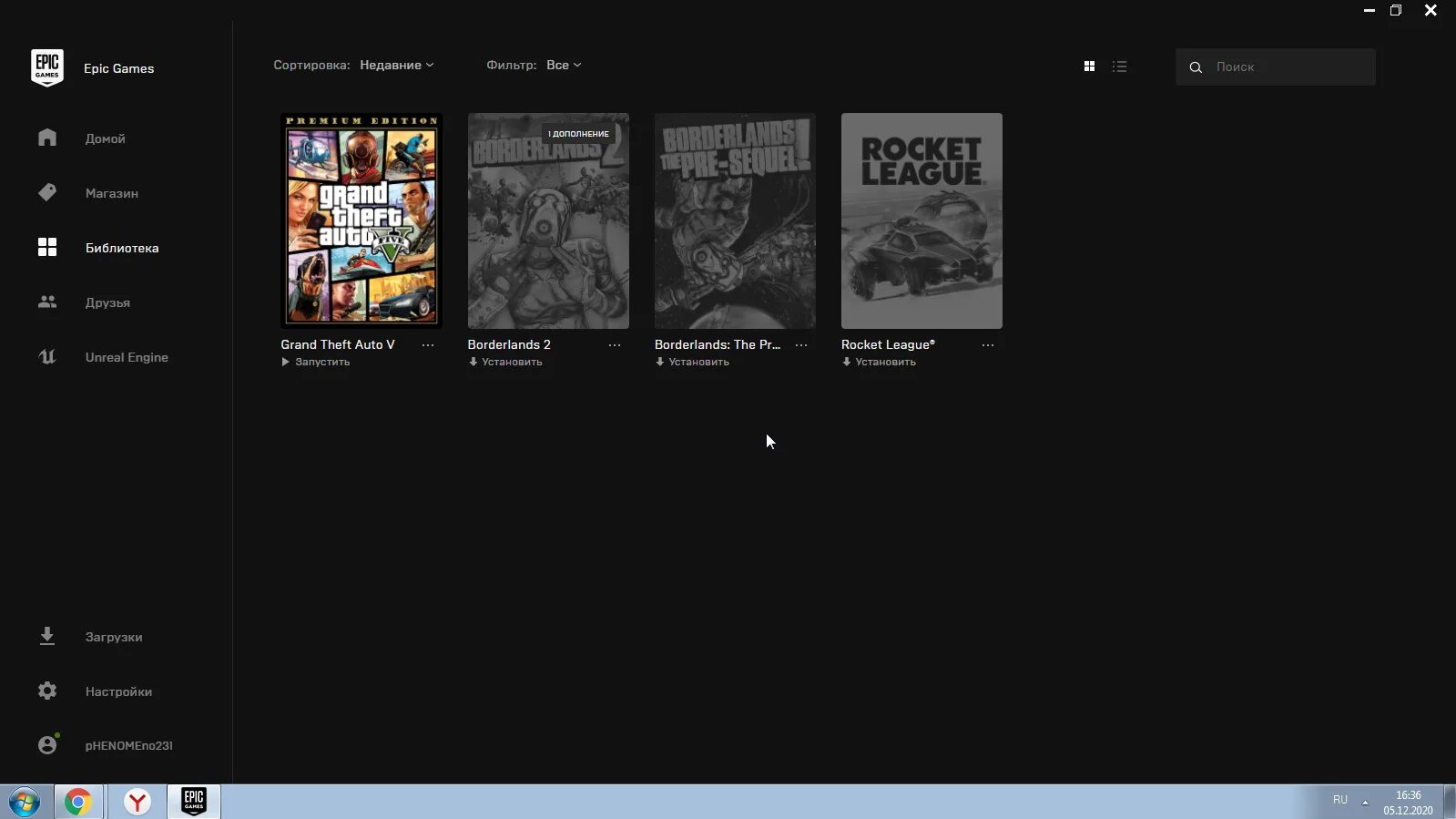Click the Borderlands: The Pr... title text
This screenshot has width=1456, height=819.
click(x=718, y=344)
